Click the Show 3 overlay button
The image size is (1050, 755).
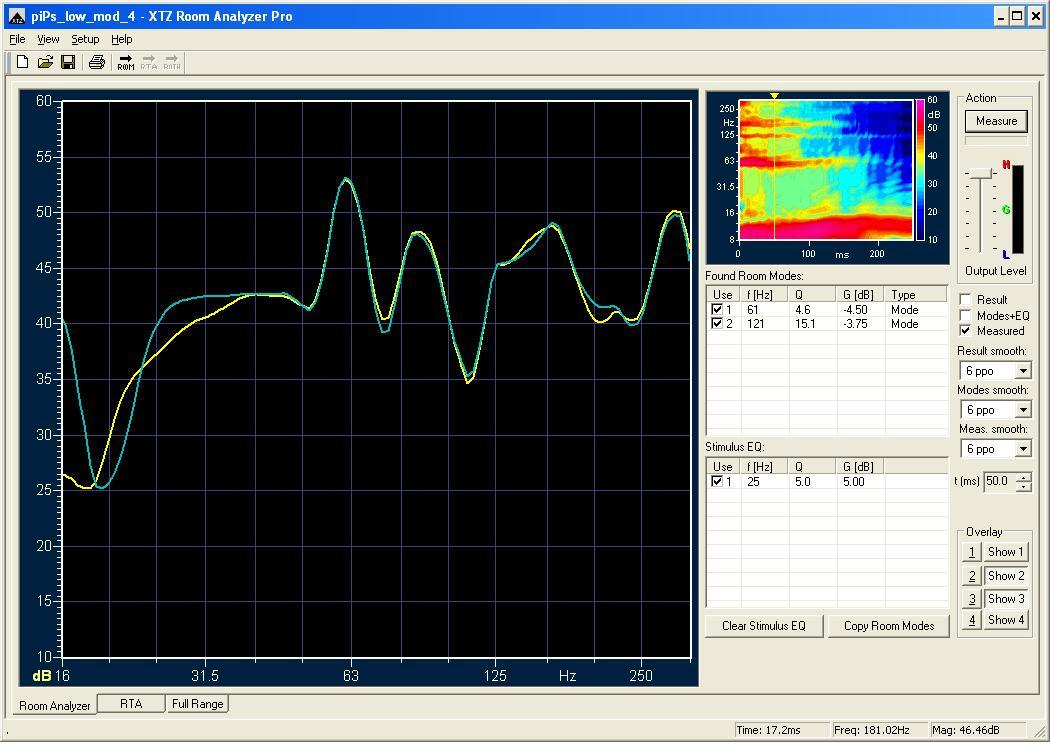(1006, 598)
